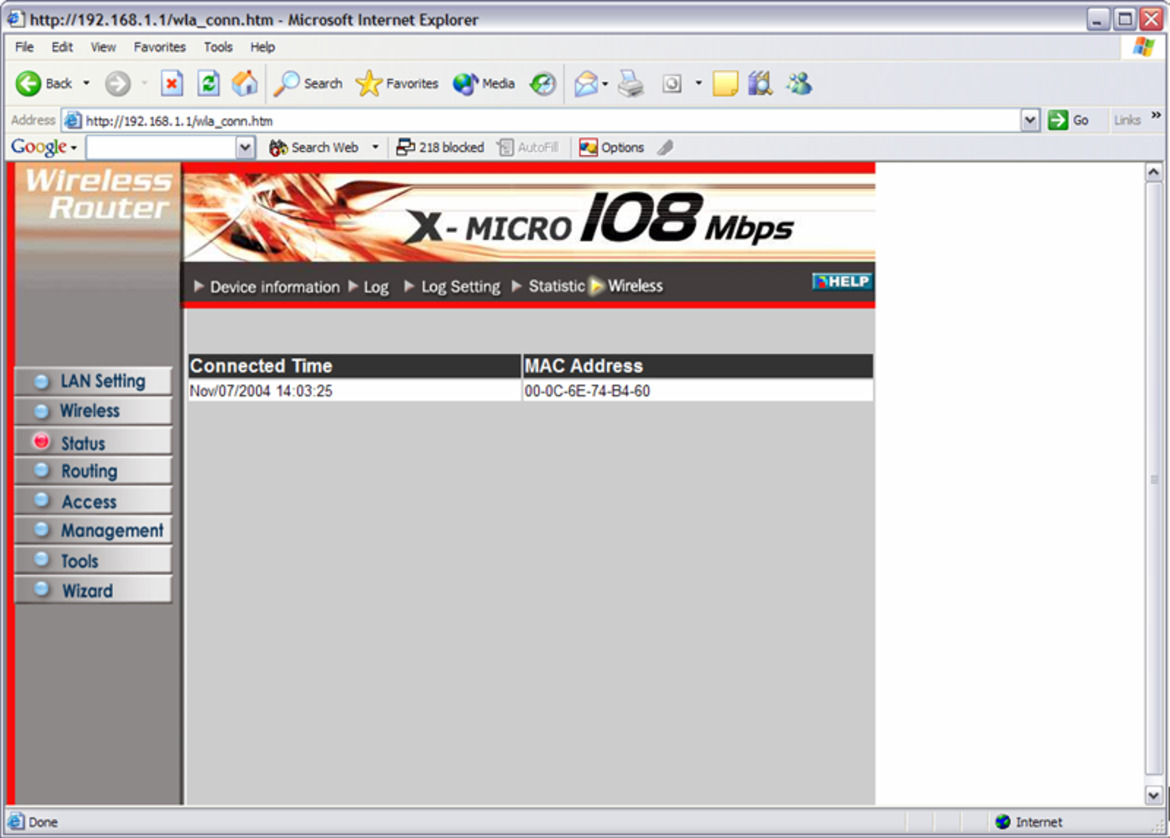Print the page using printer icon

click(631, 84)
